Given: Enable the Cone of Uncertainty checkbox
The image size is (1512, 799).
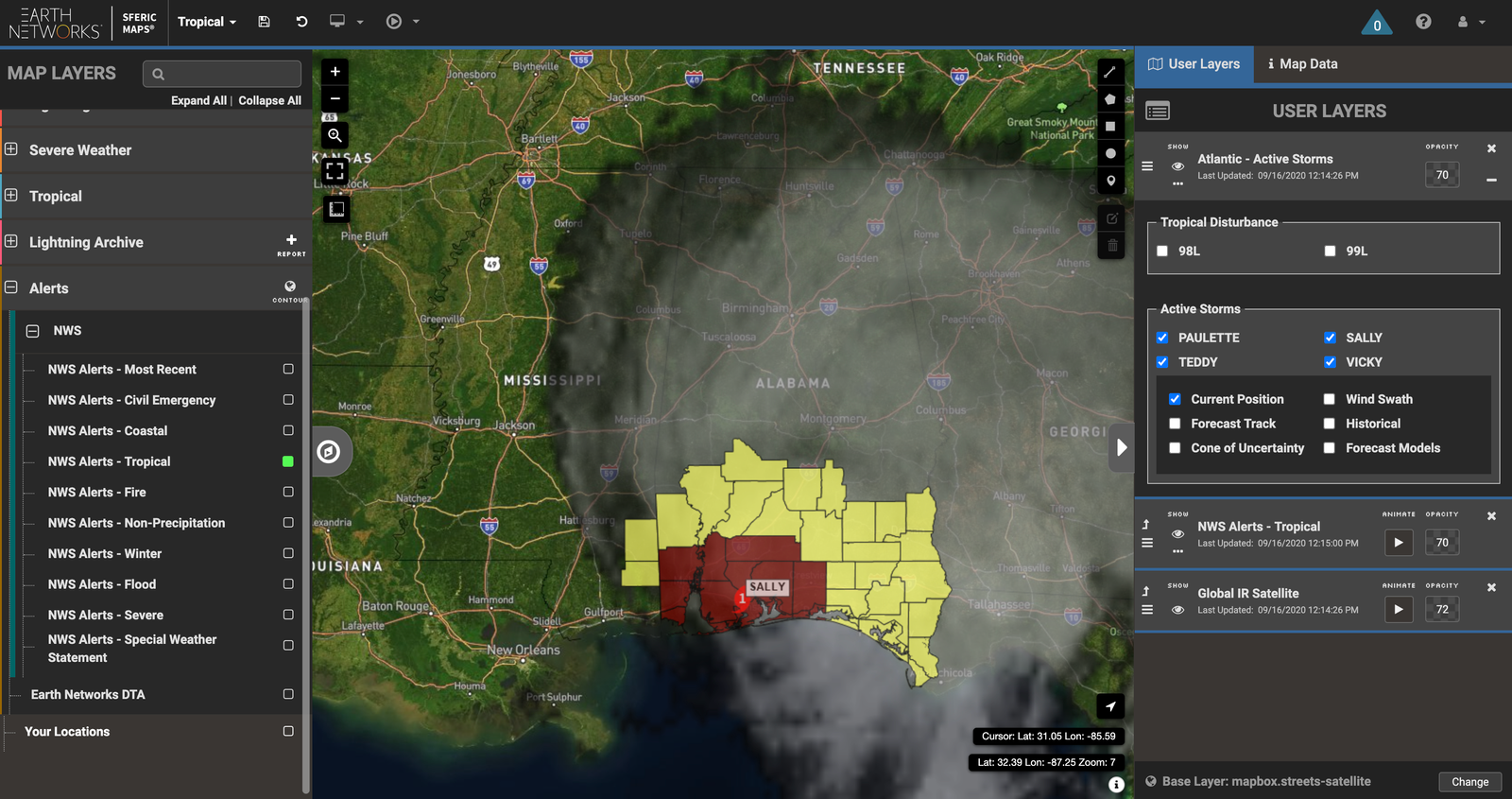Looking at the screenshot, I should [1175, 448].
